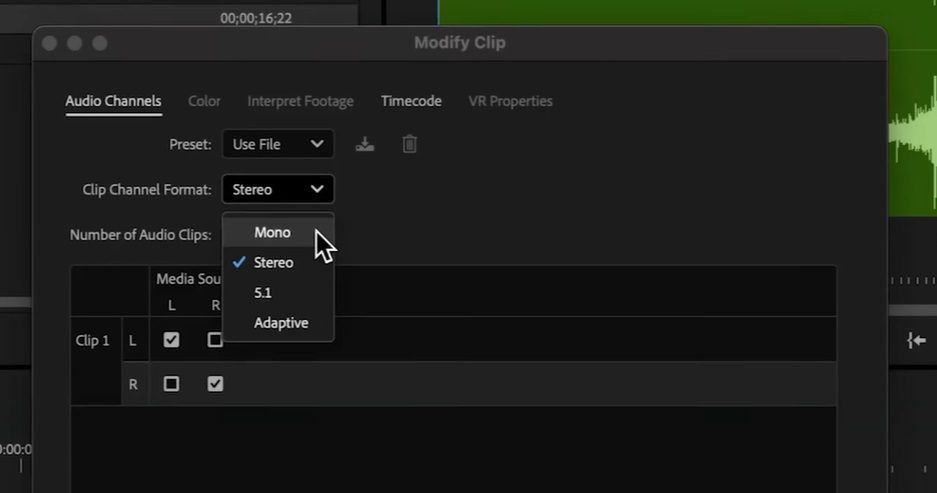Select Adaptive channel format option
The width and height of the screenshot is (937, 493).
(x=278, y=323)
